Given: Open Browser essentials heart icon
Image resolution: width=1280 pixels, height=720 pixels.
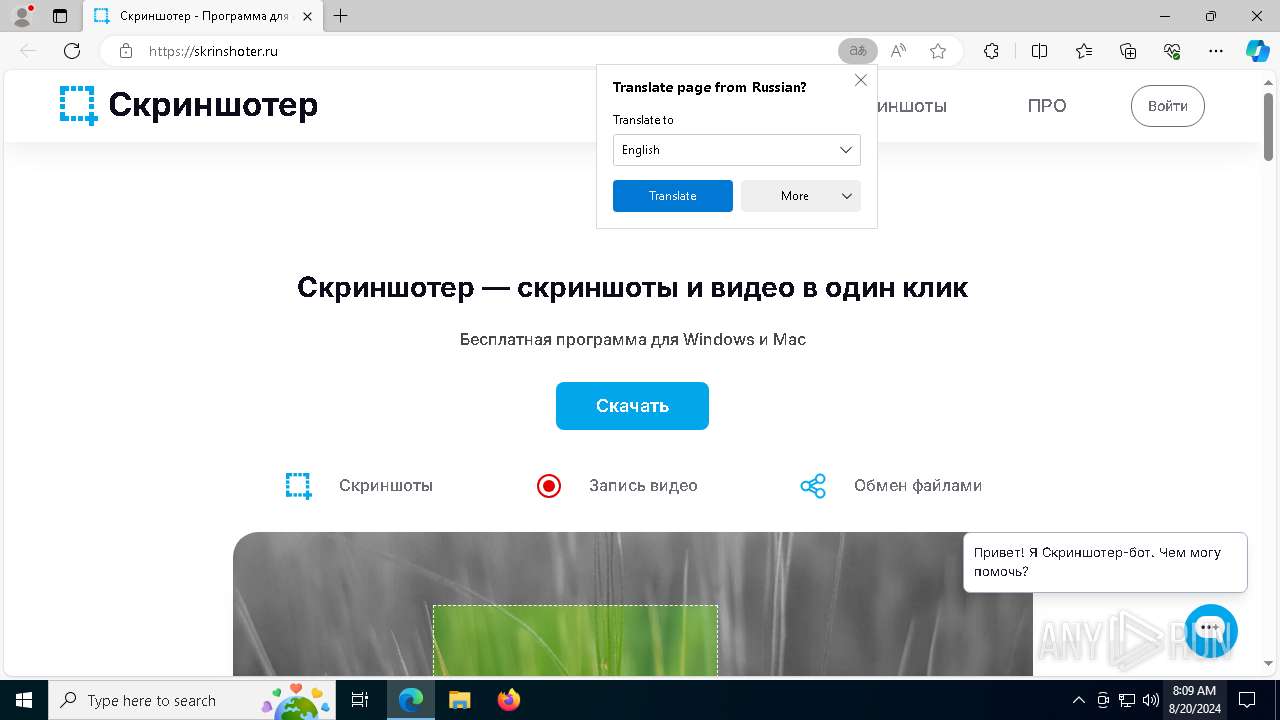Looking at the screenshot, I should coord(1172,51).
